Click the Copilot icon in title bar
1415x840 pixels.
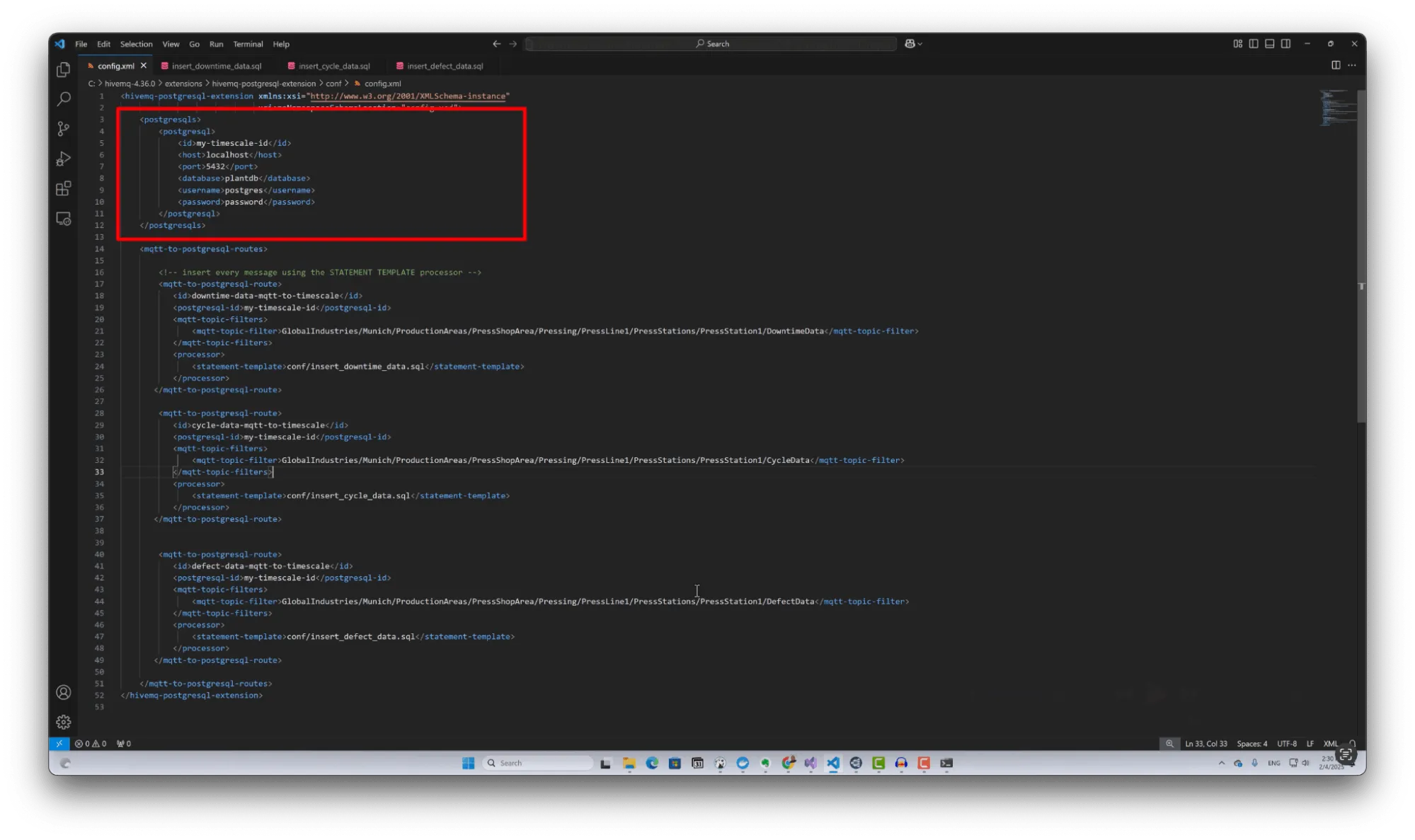910,44
